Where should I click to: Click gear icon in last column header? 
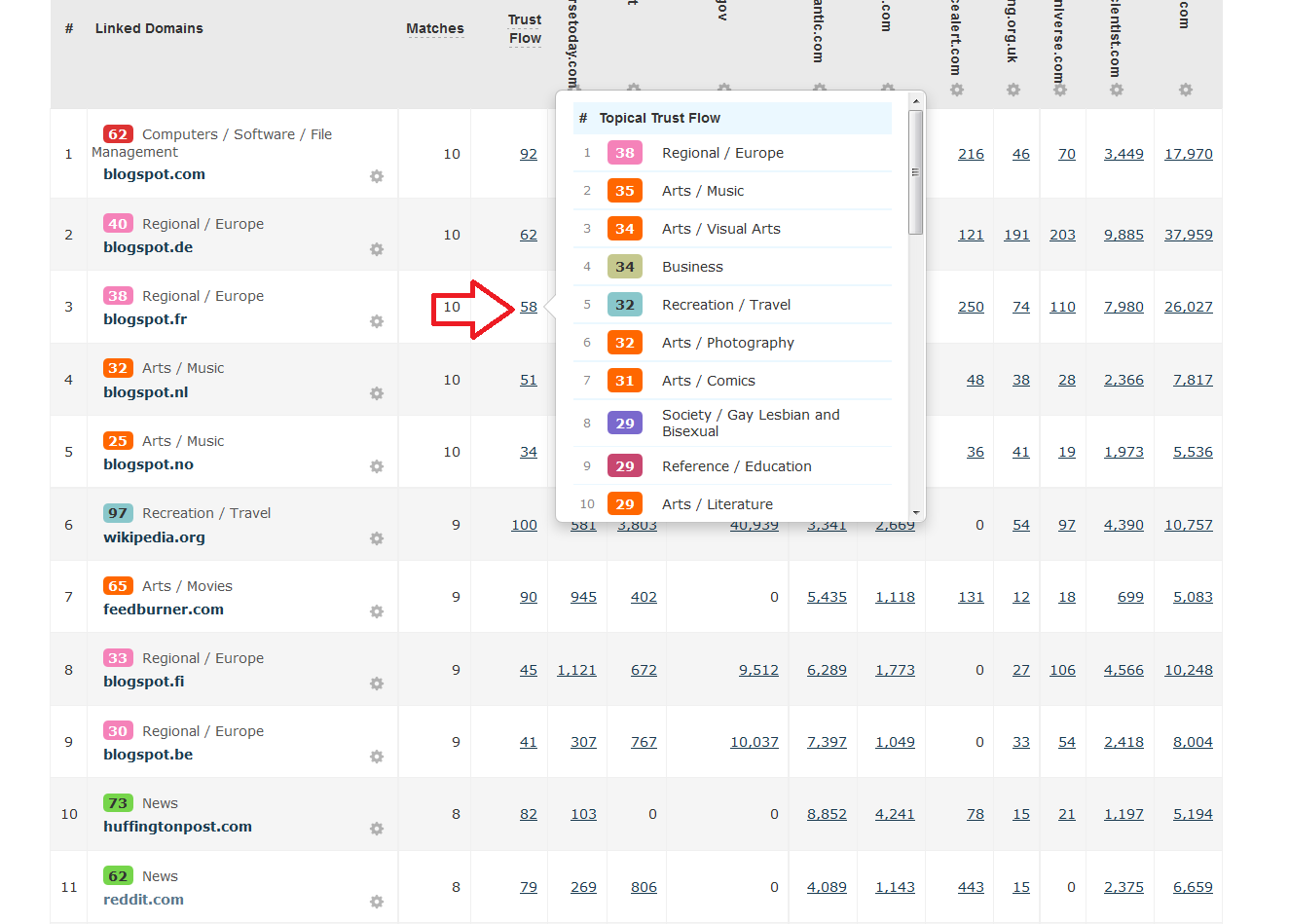(x=1186, y=90)
